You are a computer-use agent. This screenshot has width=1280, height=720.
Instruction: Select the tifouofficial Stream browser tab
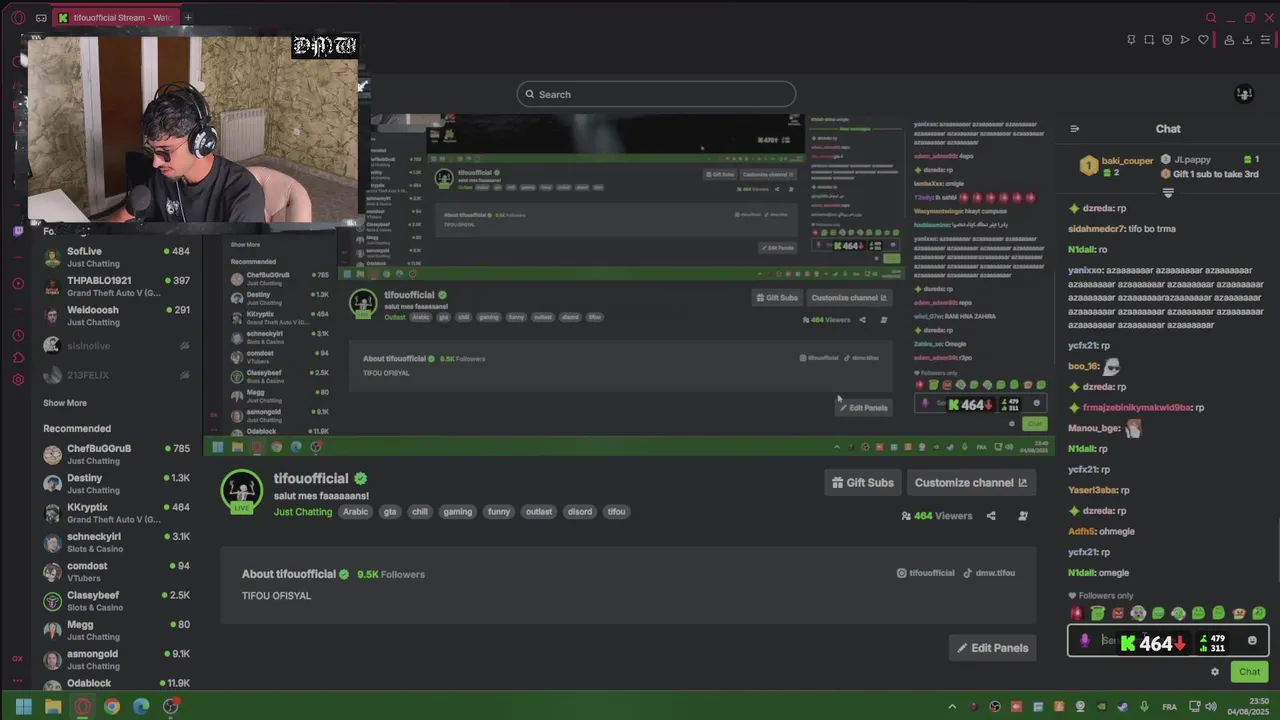[x=115, y=17]
